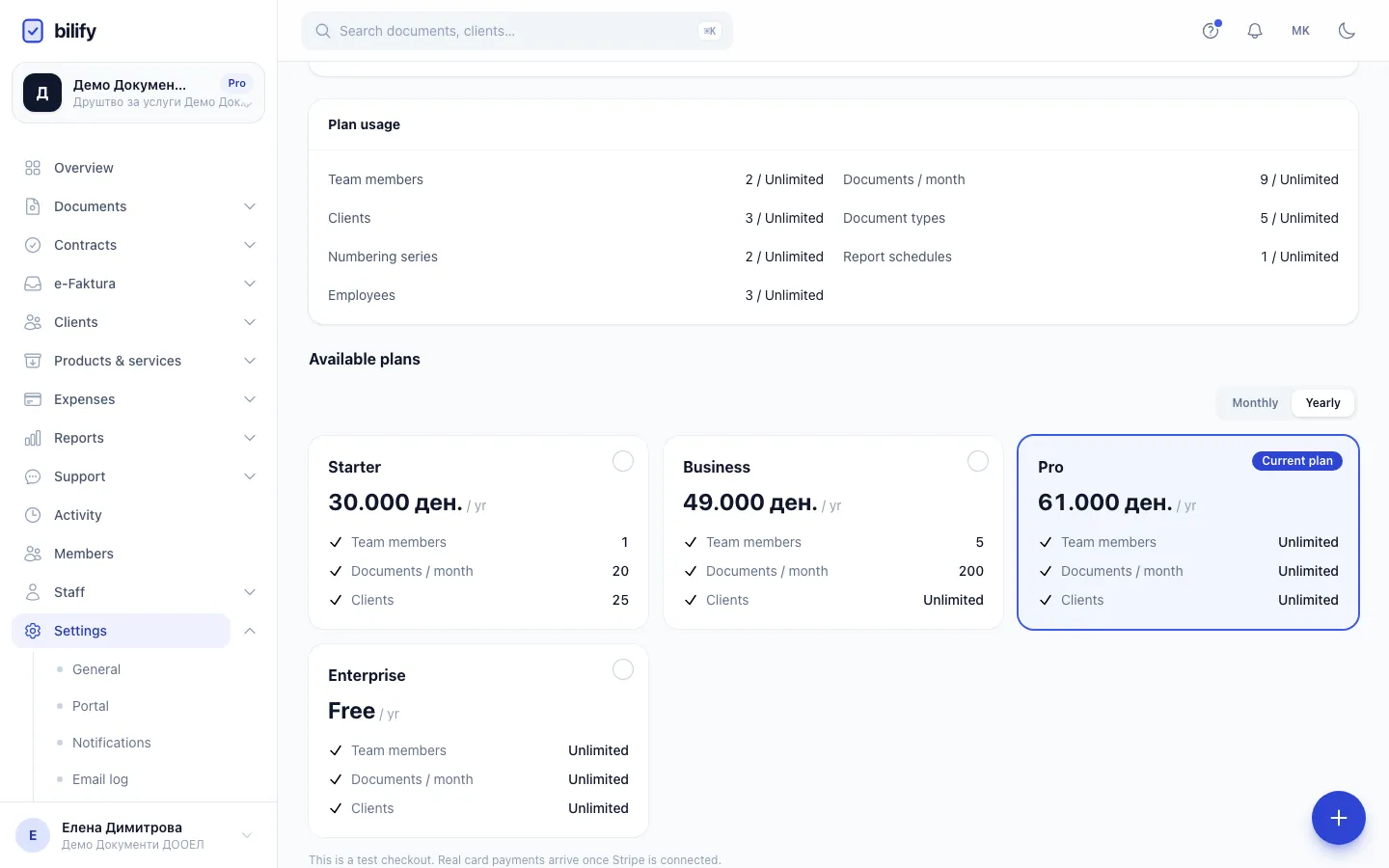This screenshot has height=868, width=1389.
Task: Select the Pro plan card
Action: coord(1188,532)
